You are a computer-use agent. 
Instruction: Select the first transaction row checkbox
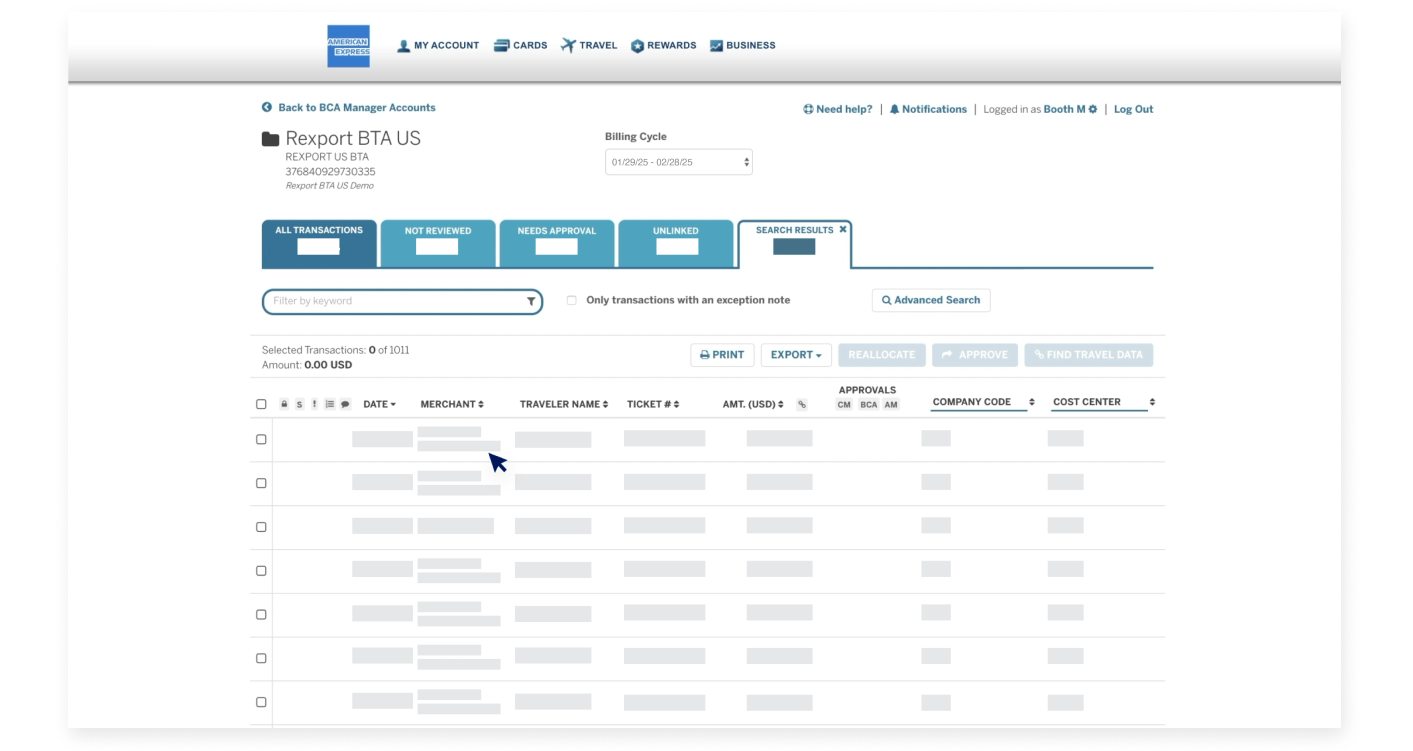click(262, 438)
